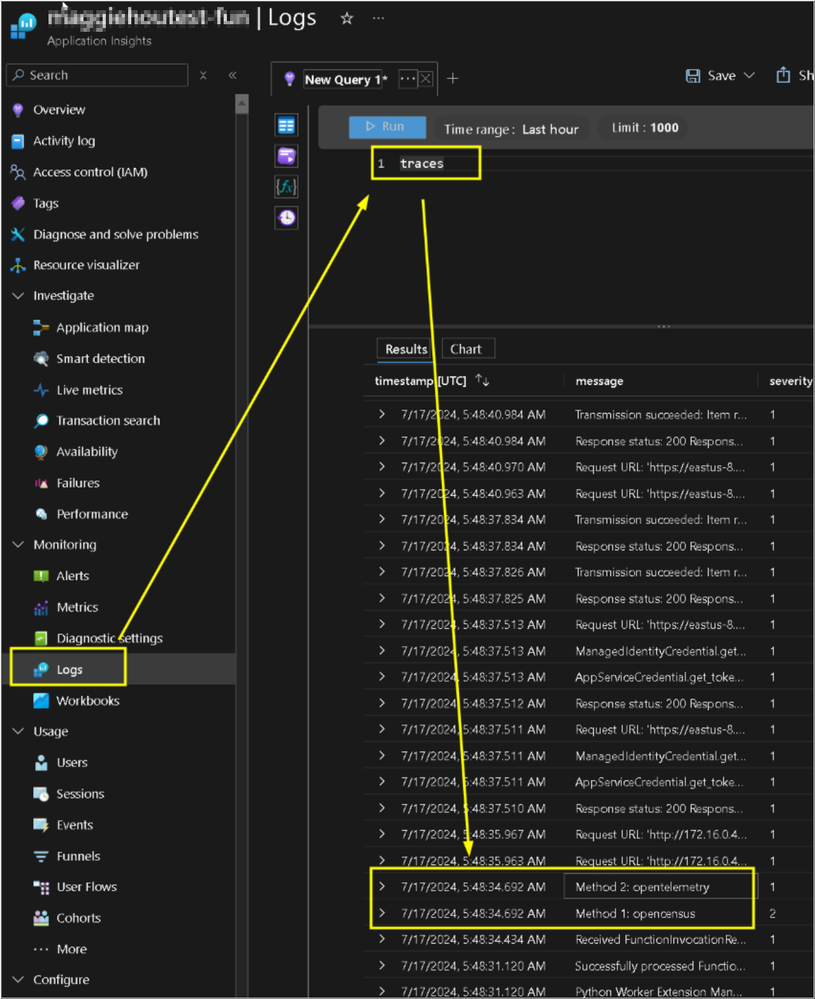Open the tables panel icon
Viewport: 815px width, 999px height.
[286, 126]
